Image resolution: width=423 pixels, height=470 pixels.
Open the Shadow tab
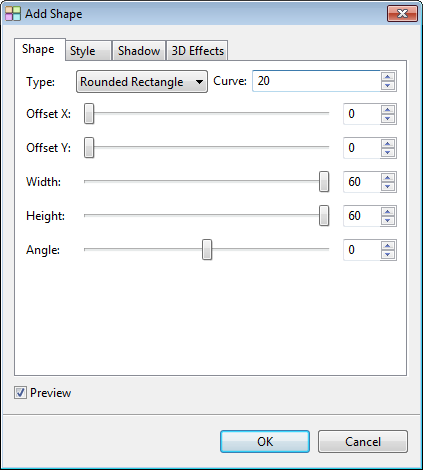[139, 51]
